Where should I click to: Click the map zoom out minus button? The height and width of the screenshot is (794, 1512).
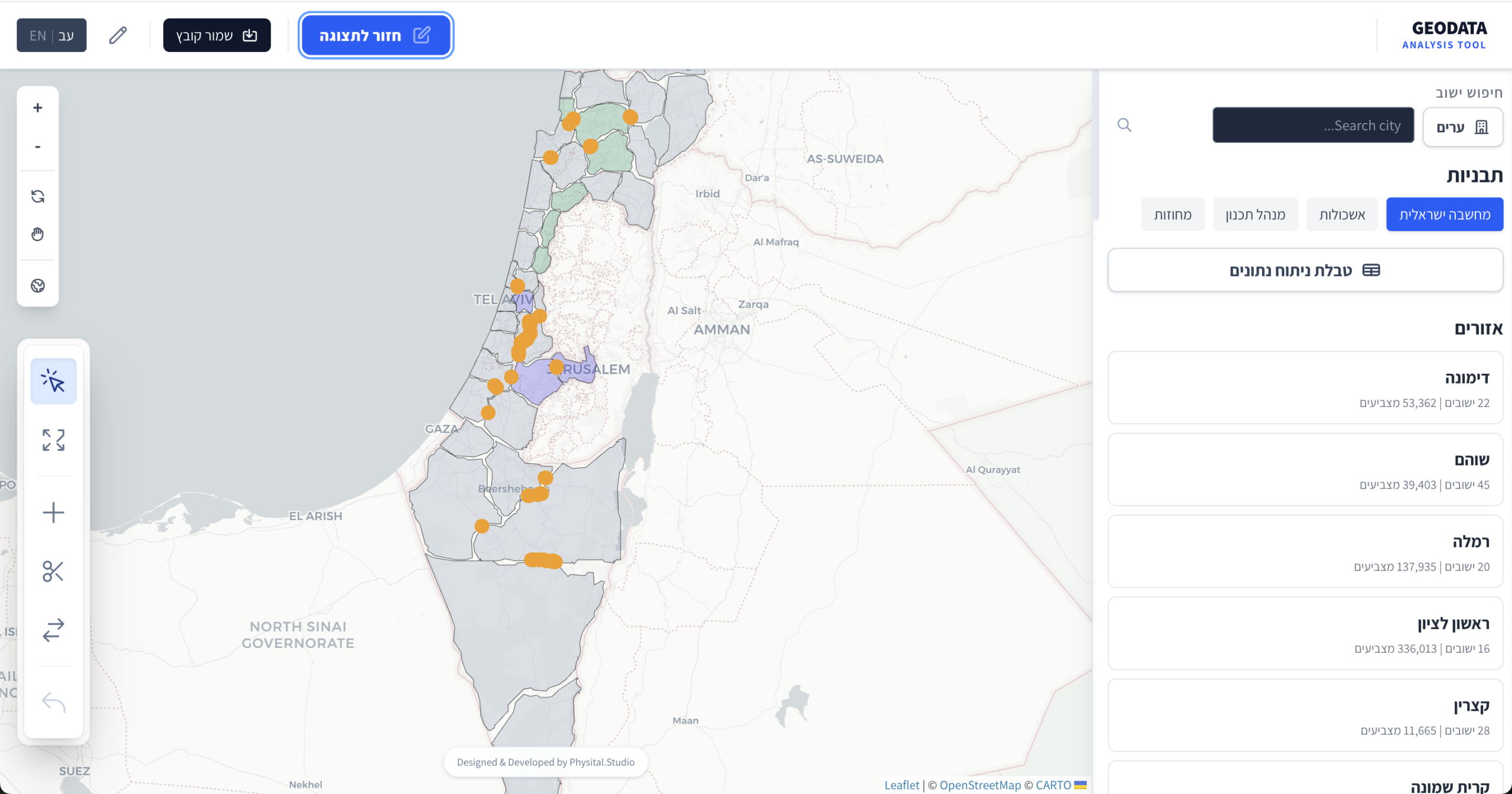[38, 147]
